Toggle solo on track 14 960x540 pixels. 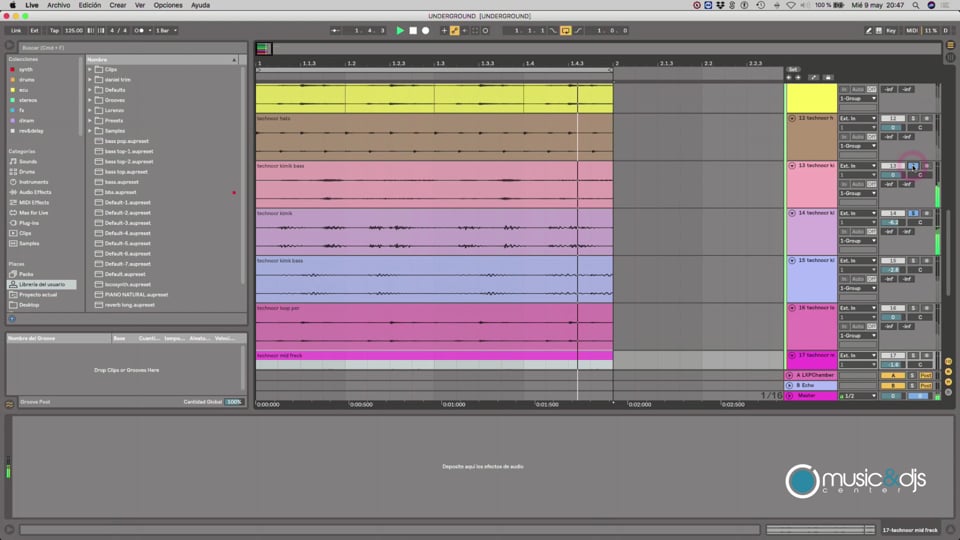[913, 213]
